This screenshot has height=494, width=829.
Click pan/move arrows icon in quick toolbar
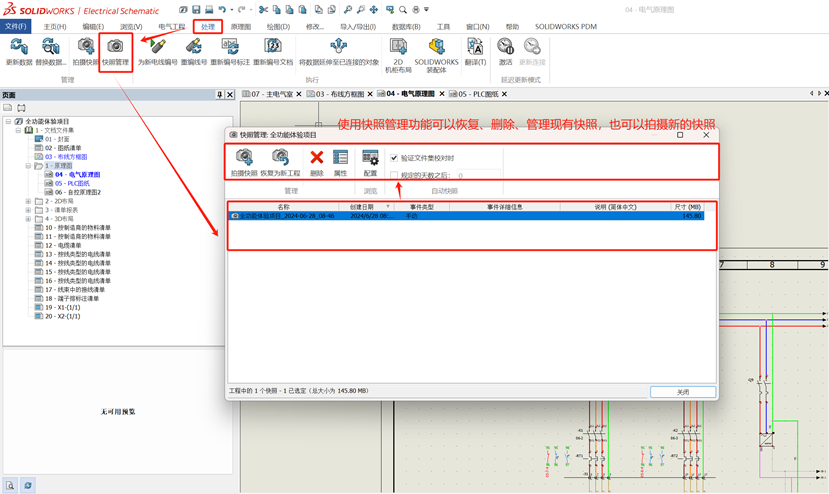[373, 10]
